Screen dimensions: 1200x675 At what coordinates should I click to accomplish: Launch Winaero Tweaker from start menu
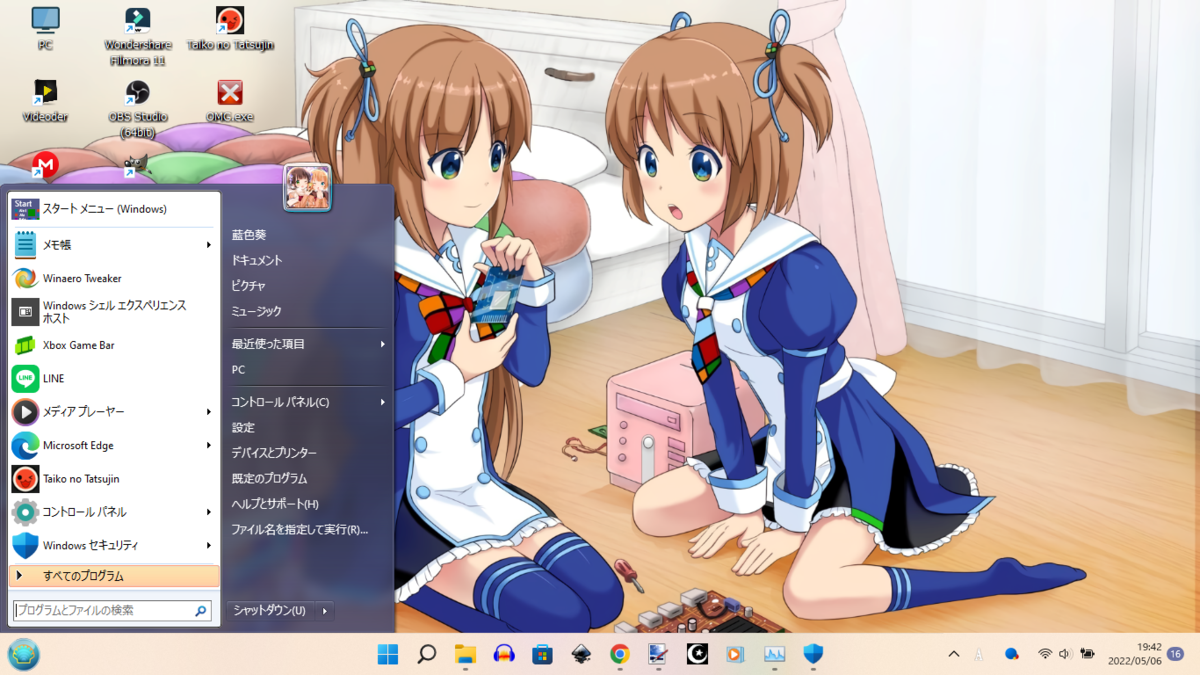[114, 278]
